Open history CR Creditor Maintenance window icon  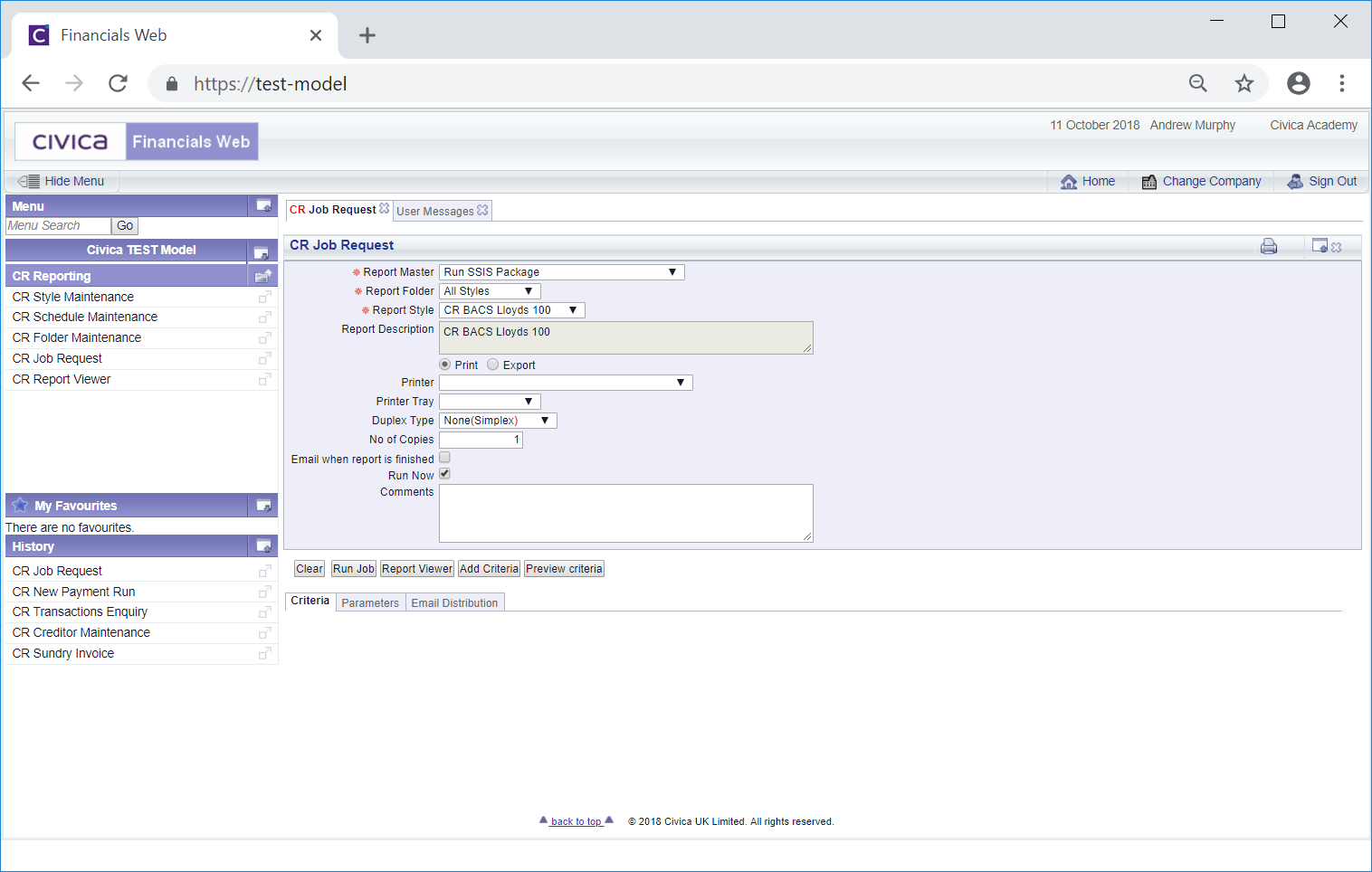(264, 633)
